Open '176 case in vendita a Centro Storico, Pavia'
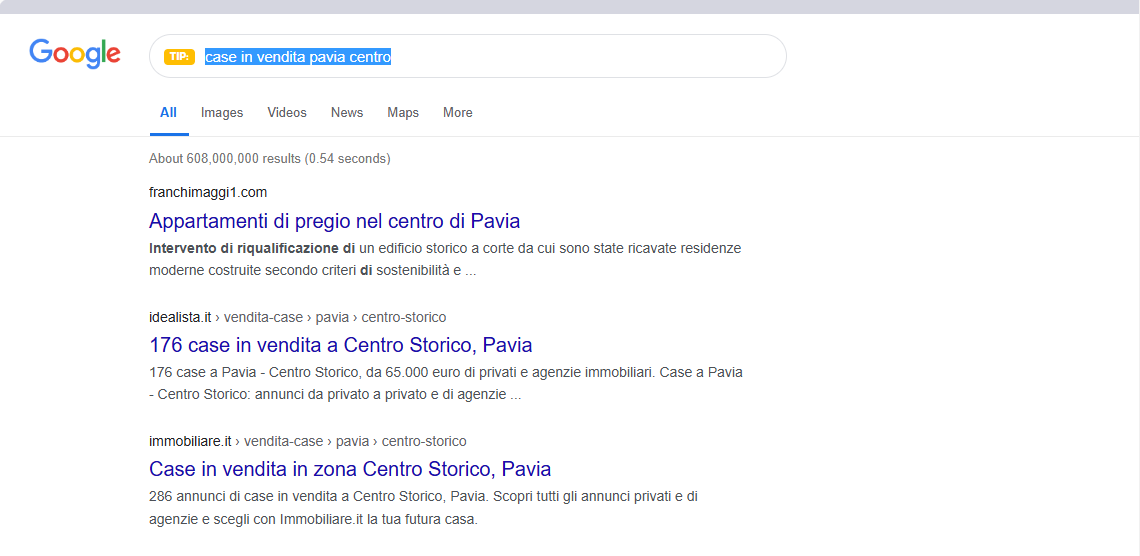 [340, 344]
